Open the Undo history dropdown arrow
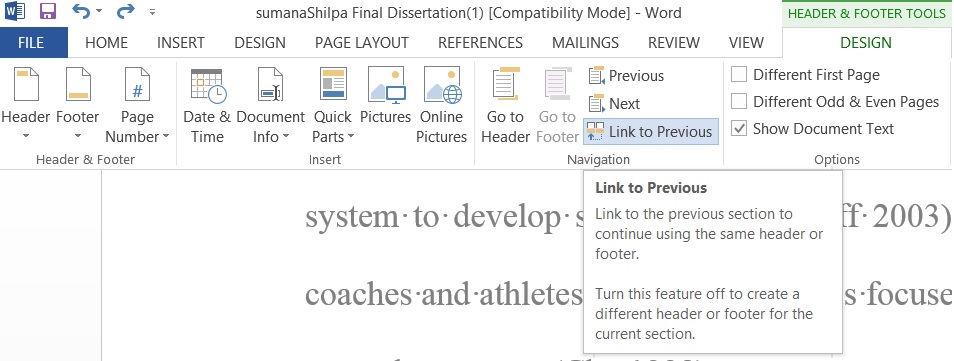This screenshot has height=361, width=954. [99, 12]
